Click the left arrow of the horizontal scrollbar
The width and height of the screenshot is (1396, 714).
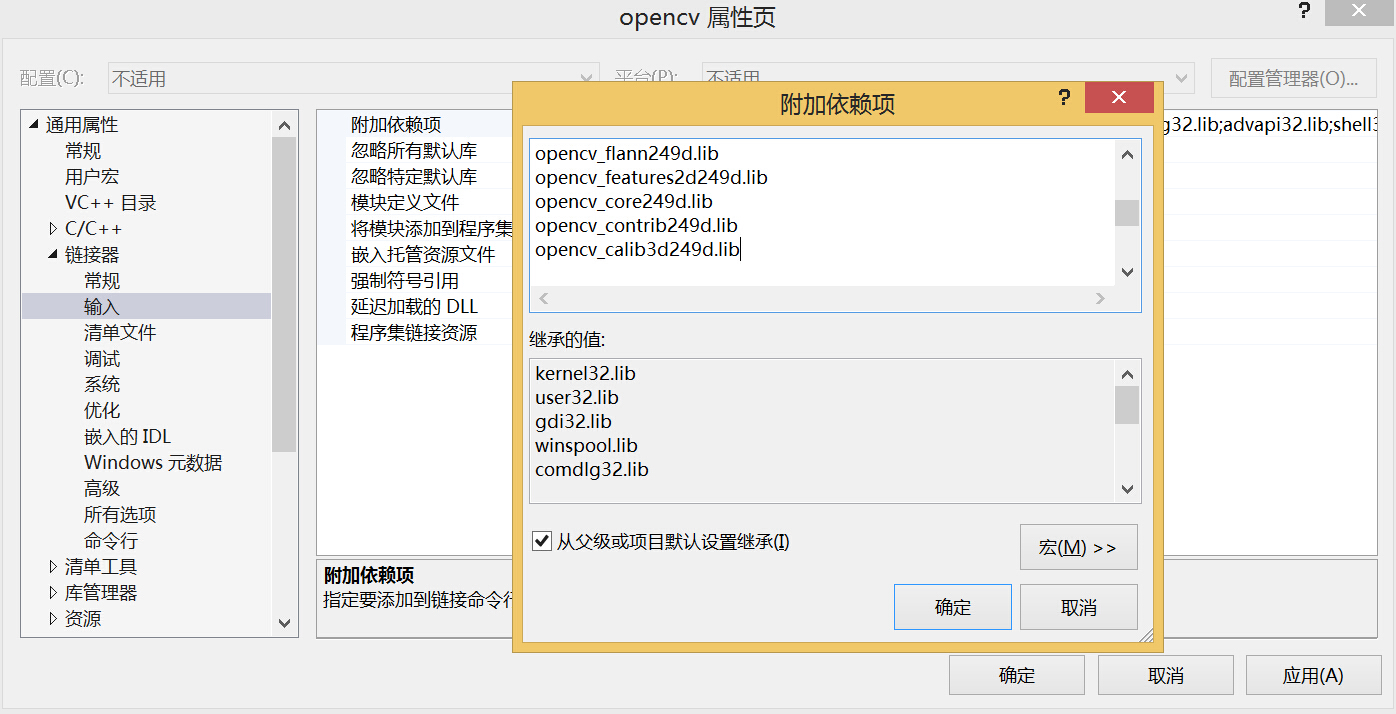(544, 298)
